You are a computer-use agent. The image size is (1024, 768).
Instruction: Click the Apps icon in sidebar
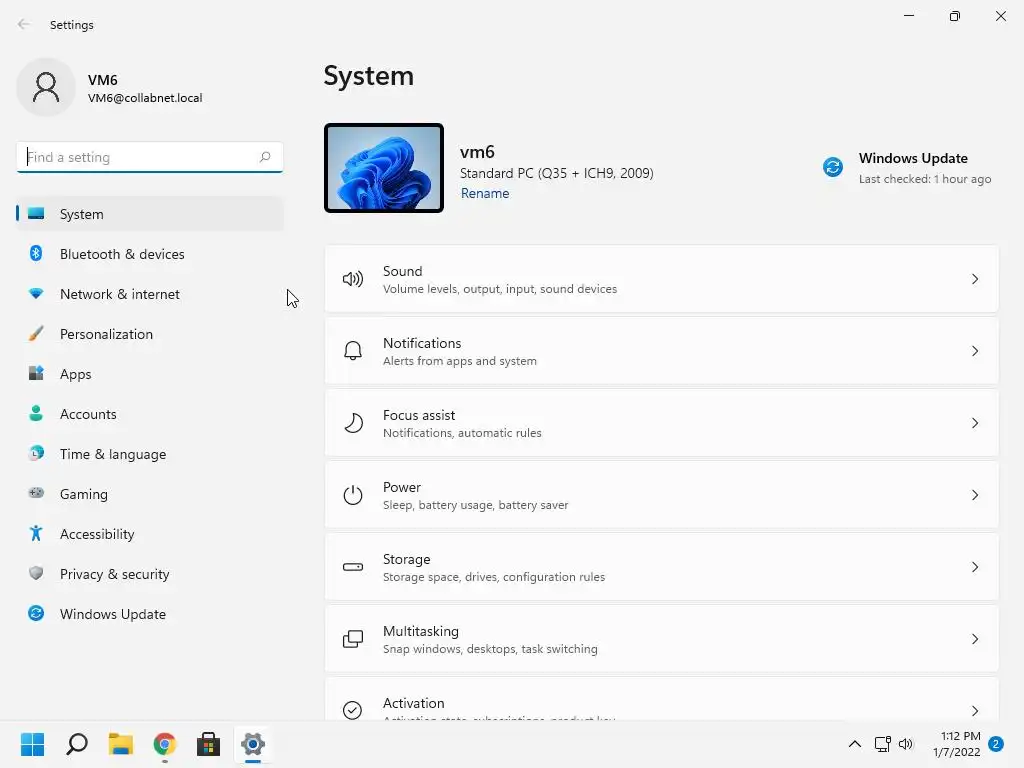click(x=36, y=374)
